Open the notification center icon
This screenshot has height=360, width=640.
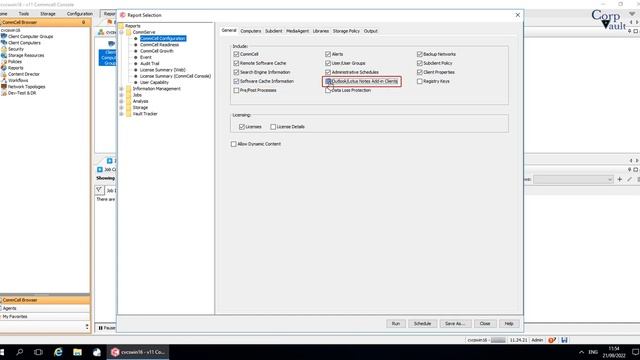635,352
